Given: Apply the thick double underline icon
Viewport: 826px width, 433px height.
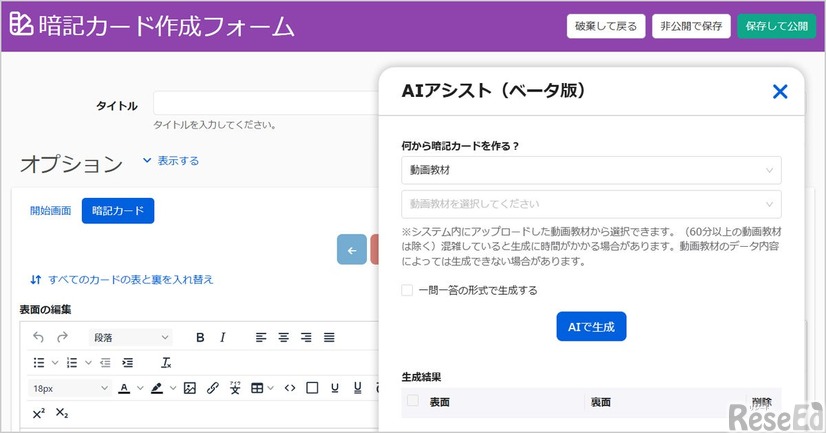Looking at the screenshot, I should click(358, 388).
